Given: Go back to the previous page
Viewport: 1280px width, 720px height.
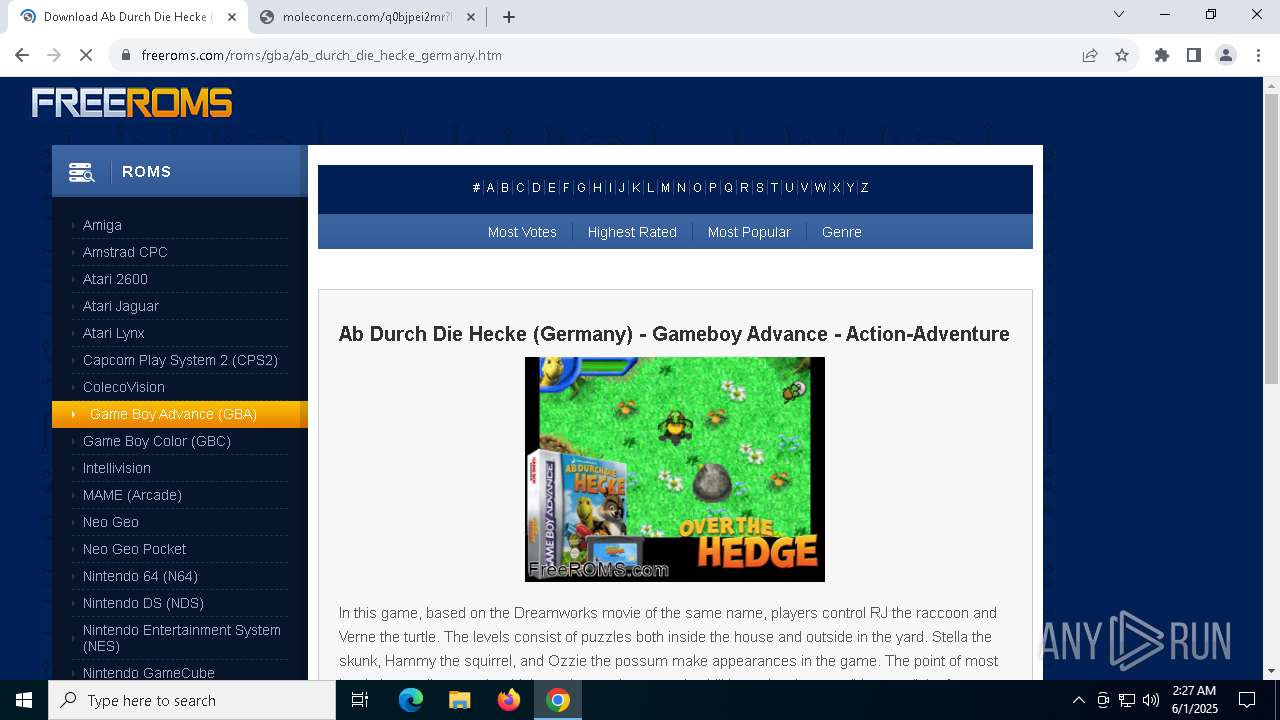Looking at the screenshot, I should click(22, 55).
